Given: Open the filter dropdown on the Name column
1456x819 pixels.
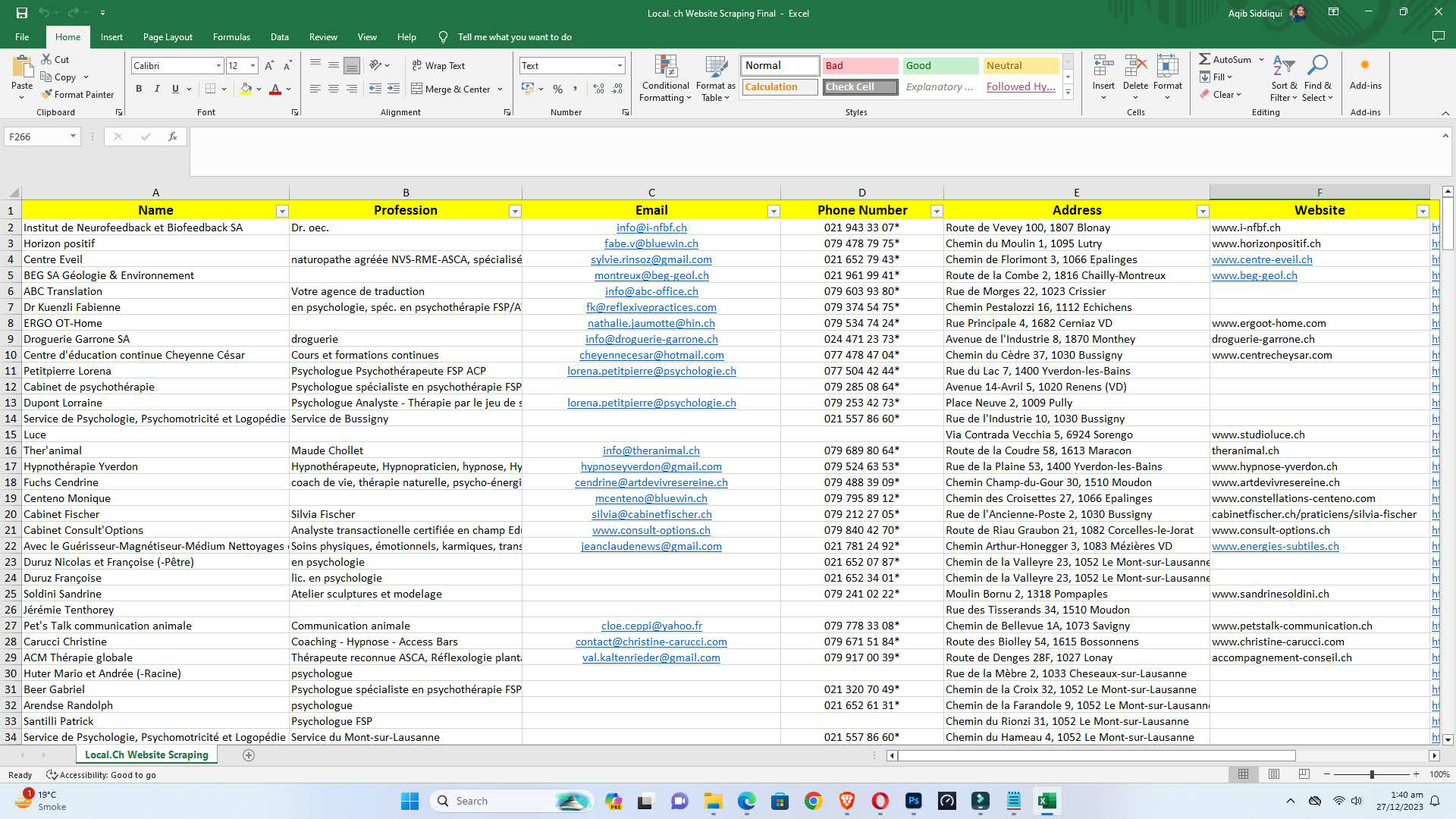Looking at the screenshot, I should click(281, 211).
